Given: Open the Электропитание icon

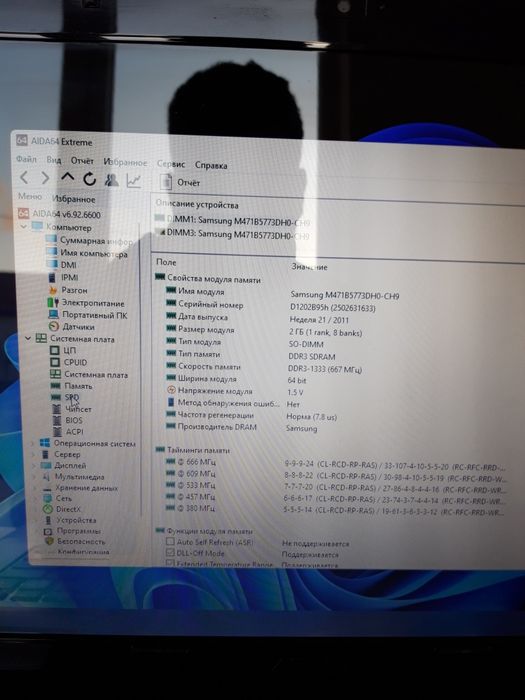Looking at the screenshot, I should click(54, 302).
